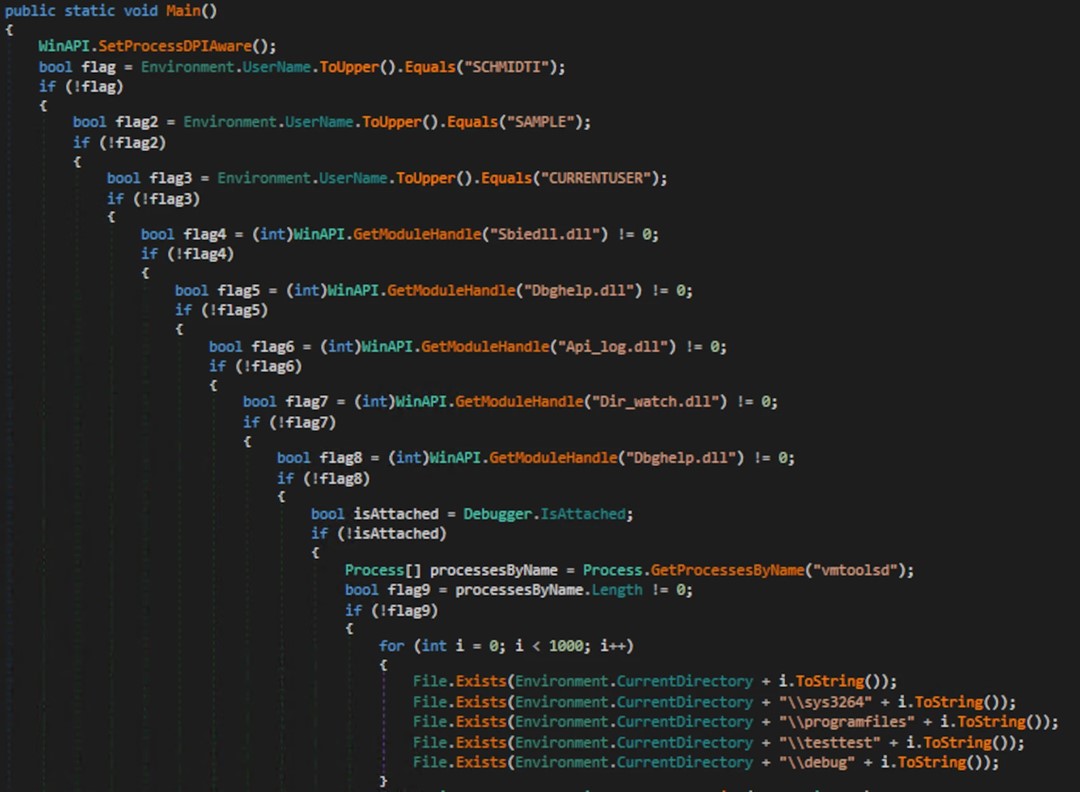Click the "Main" method name in signature
1080x792 pixels.
pos(183,10)
